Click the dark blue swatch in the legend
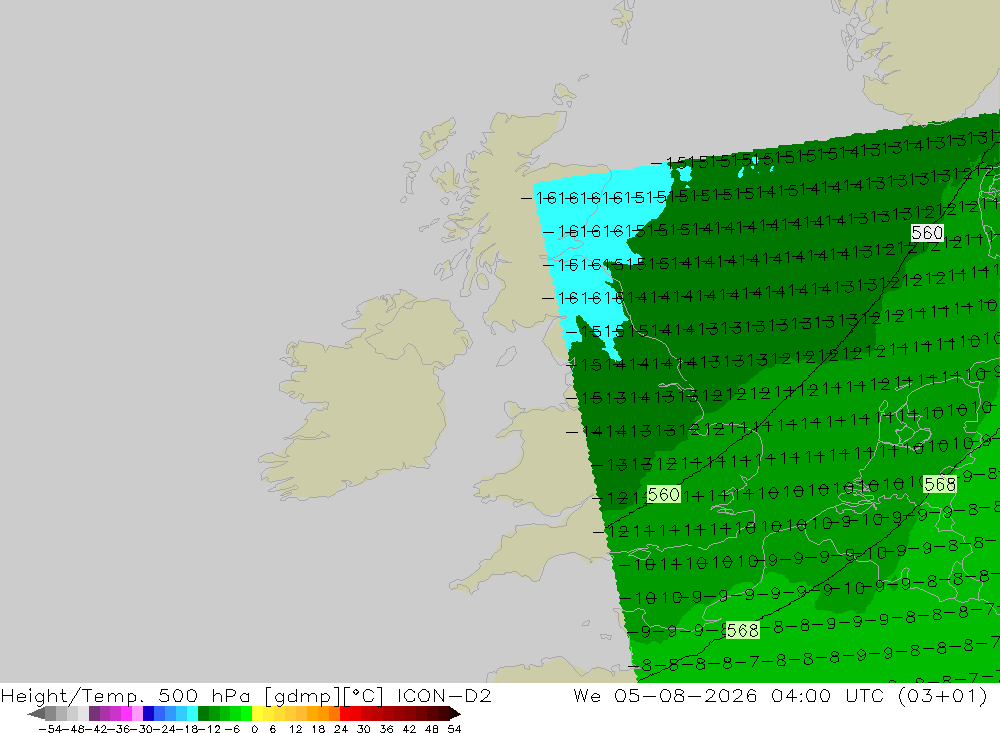 pos(149,714)
